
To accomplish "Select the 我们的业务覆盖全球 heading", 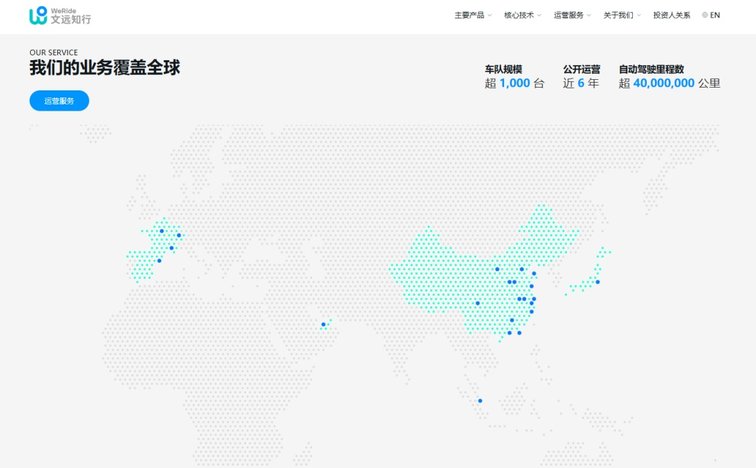I will tap(105, 67).
